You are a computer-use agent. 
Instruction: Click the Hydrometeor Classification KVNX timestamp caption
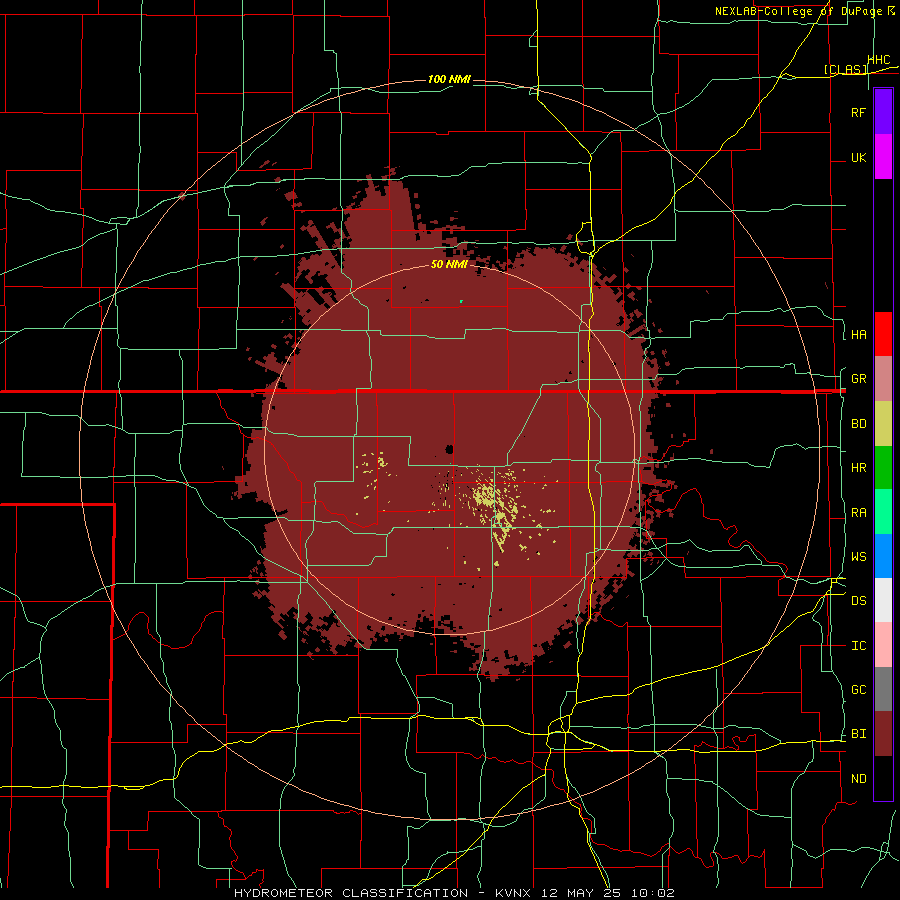click(x=454, y=893)
